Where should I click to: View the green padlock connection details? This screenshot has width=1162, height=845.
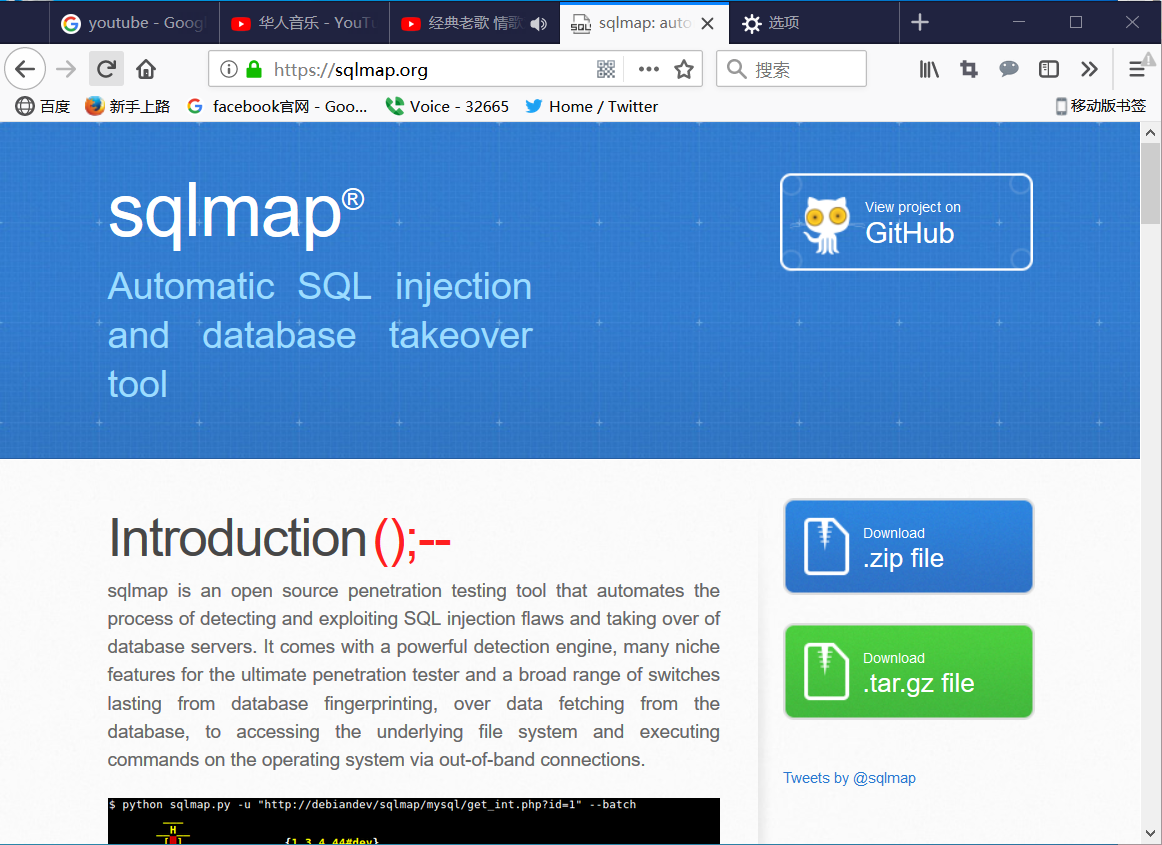click(x=254, y=70)
